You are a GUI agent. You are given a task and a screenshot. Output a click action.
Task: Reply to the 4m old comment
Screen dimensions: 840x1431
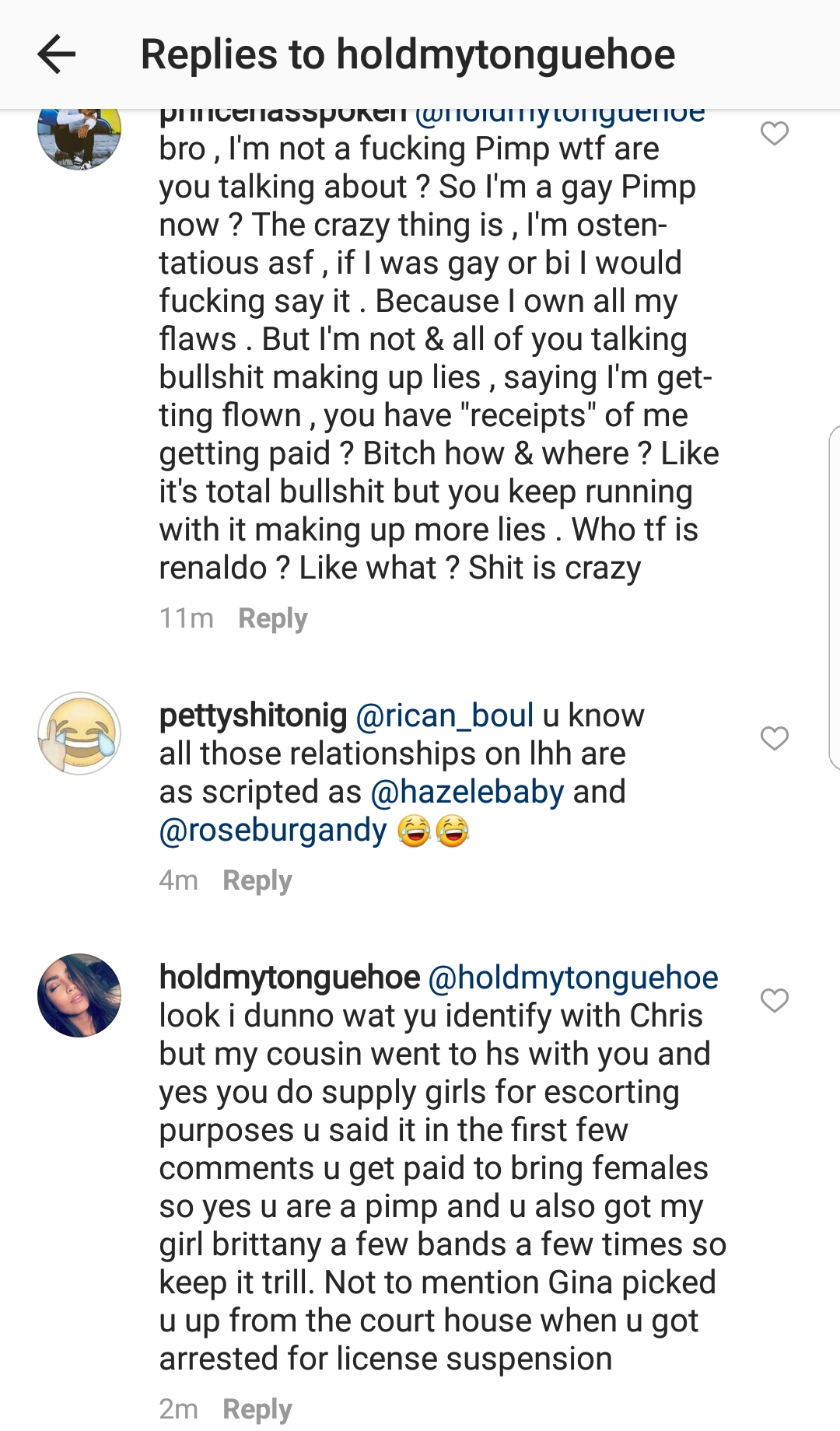(x=257, y=880)
